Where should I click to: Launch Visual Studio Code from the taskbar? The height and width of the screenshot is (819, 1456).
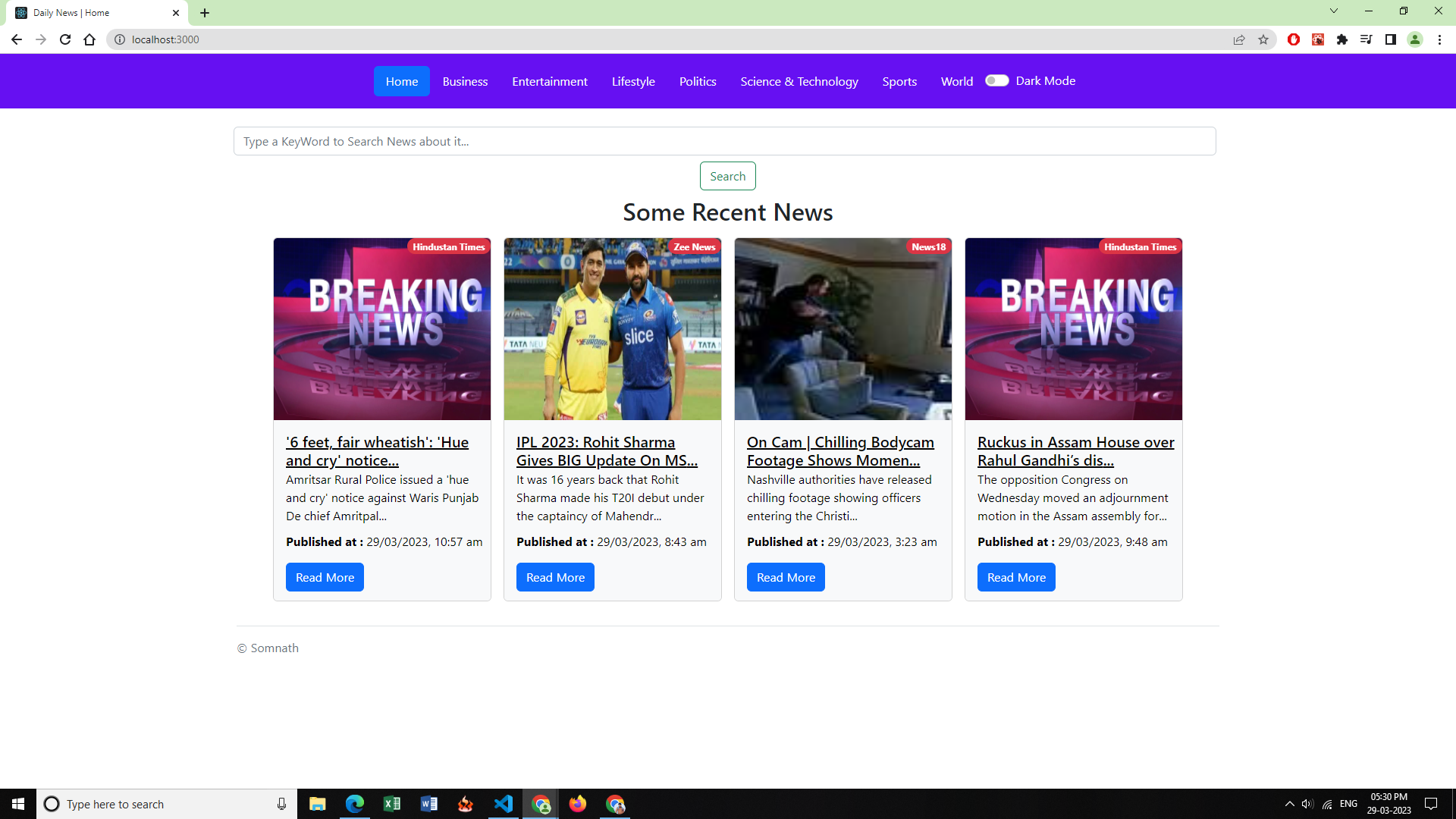click(504, 804)
